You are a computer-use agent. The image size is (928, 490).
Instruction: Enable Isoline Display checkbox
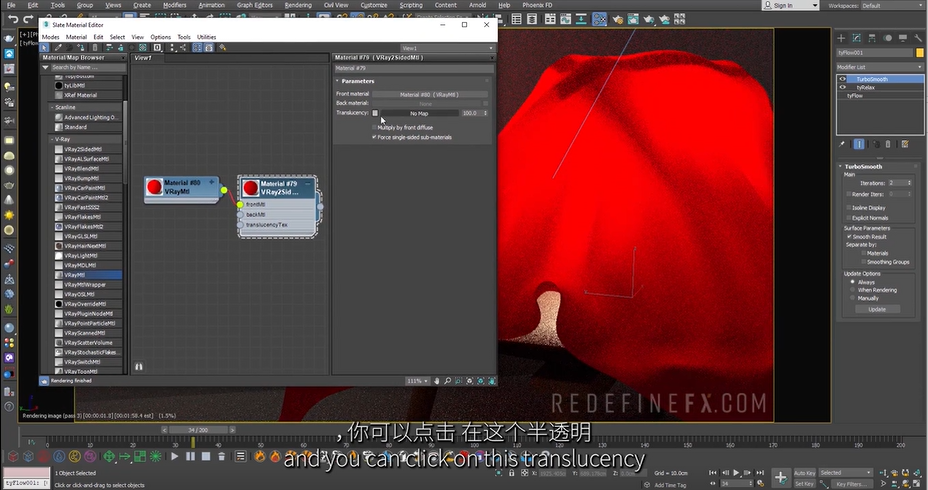point(849,208)
